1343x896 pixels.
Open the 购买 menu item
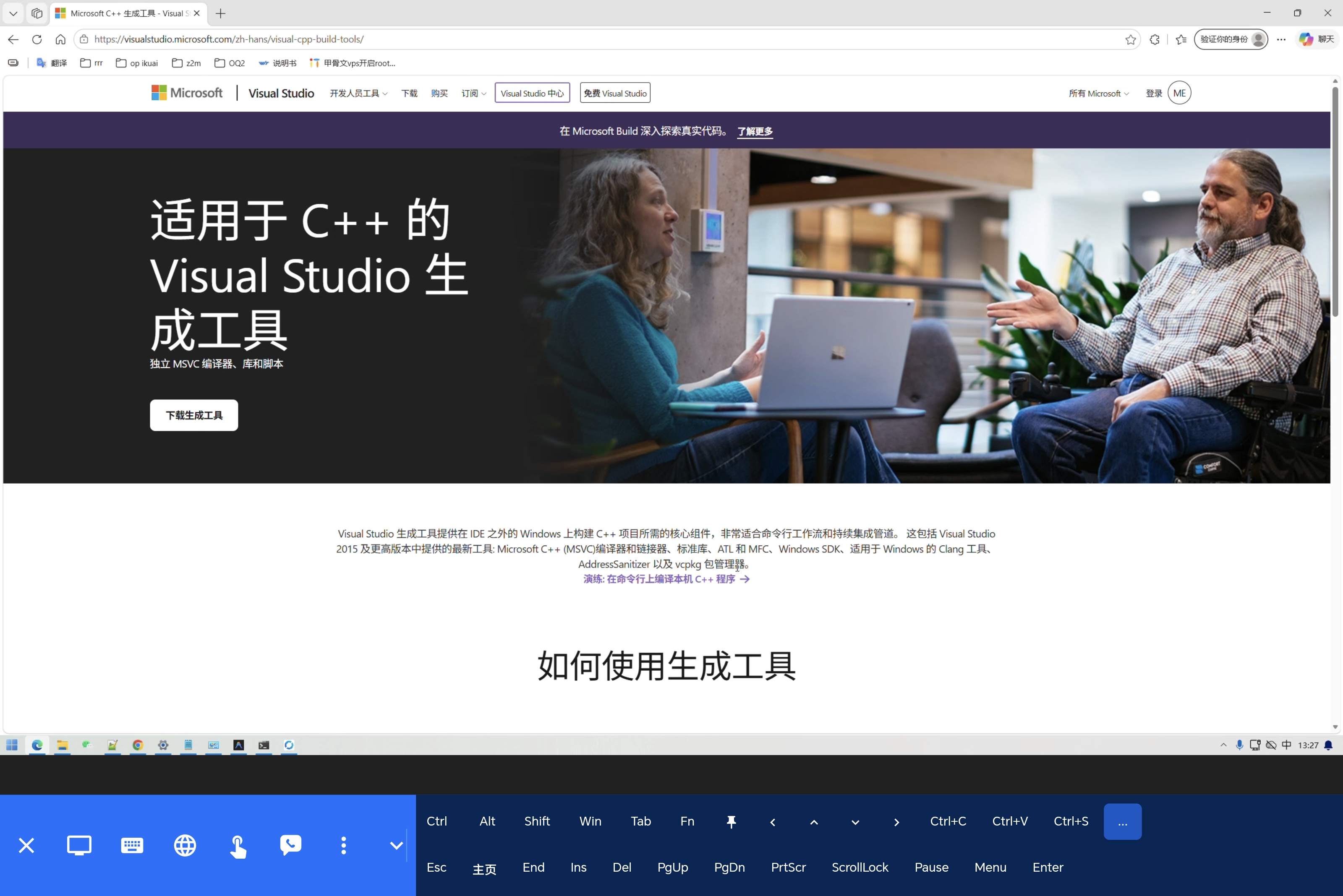click(439, 93)
